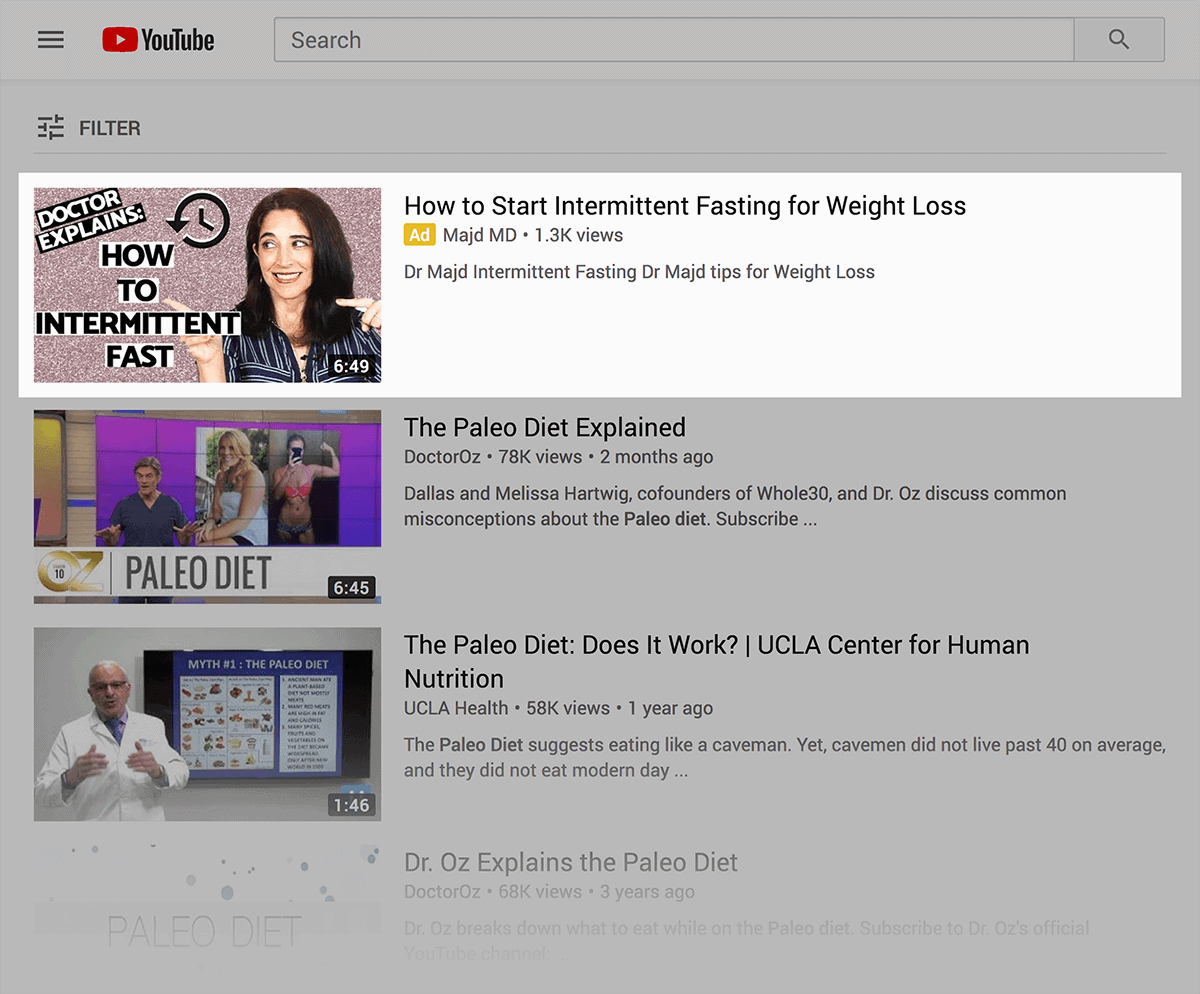The height and width of the screenshot is (994, 1200).
Task: Click the 'eating like a caveman' description
Action: pos(785,758)
